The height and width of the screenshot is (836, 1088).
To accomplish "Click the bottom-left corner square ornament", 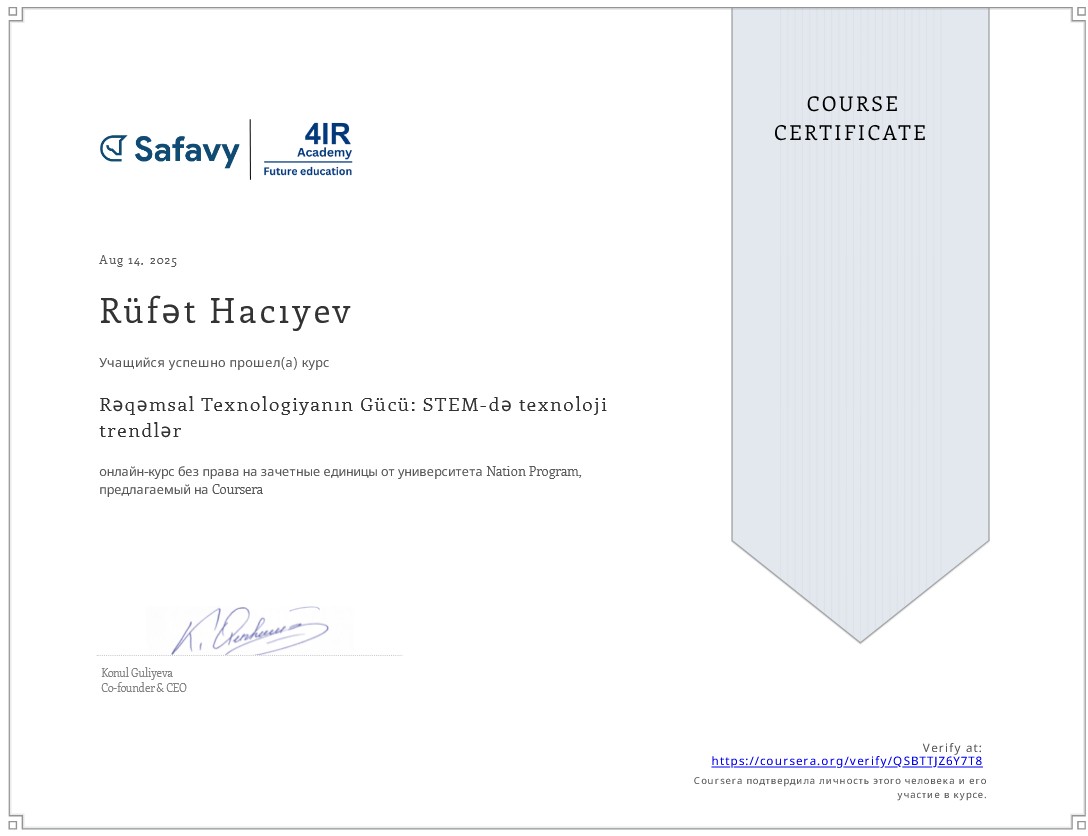I will click(13, 823).
